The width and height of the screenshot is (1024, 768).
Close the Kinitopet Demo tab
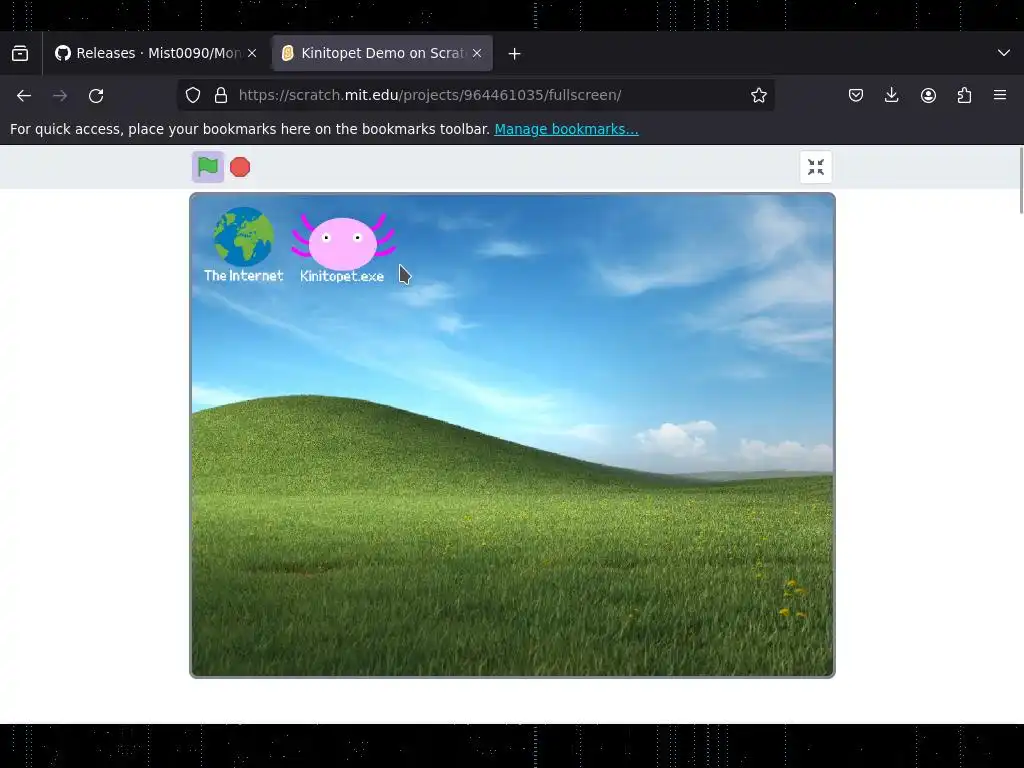click(x=477, y=54)
